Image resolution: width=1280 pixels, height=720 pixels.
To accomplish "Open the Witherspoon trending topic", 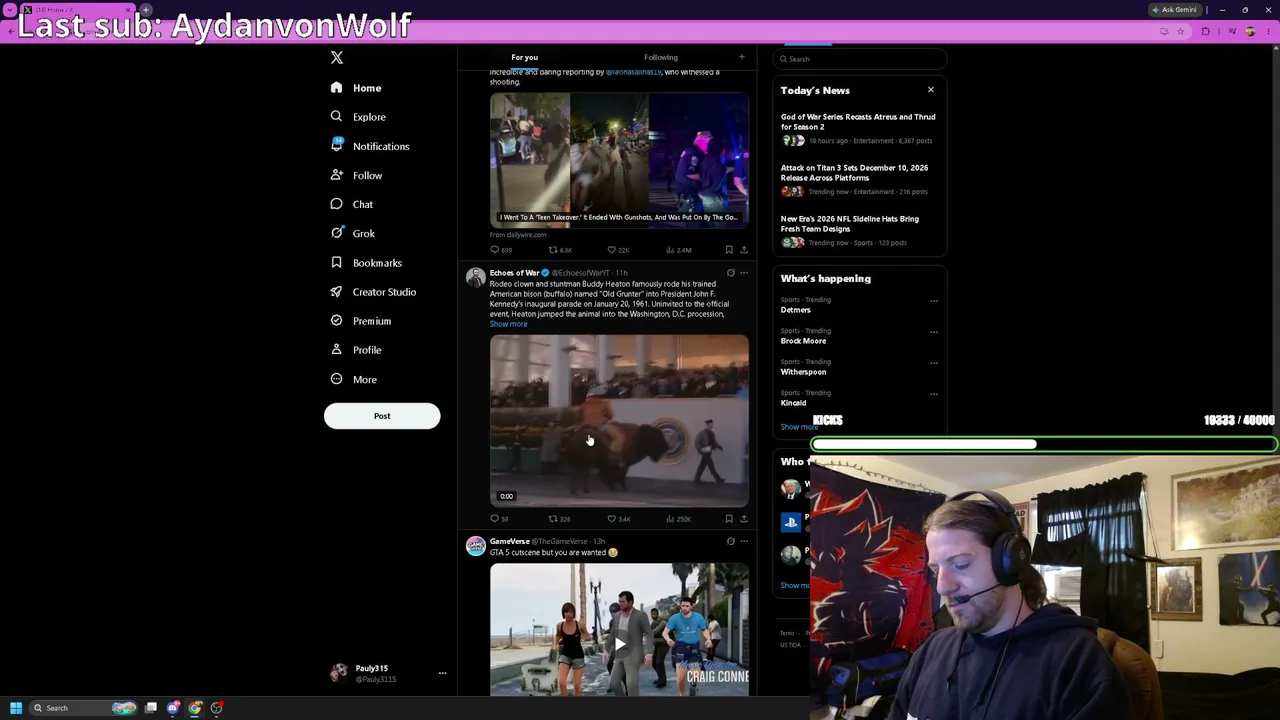I will click(803, 372).
